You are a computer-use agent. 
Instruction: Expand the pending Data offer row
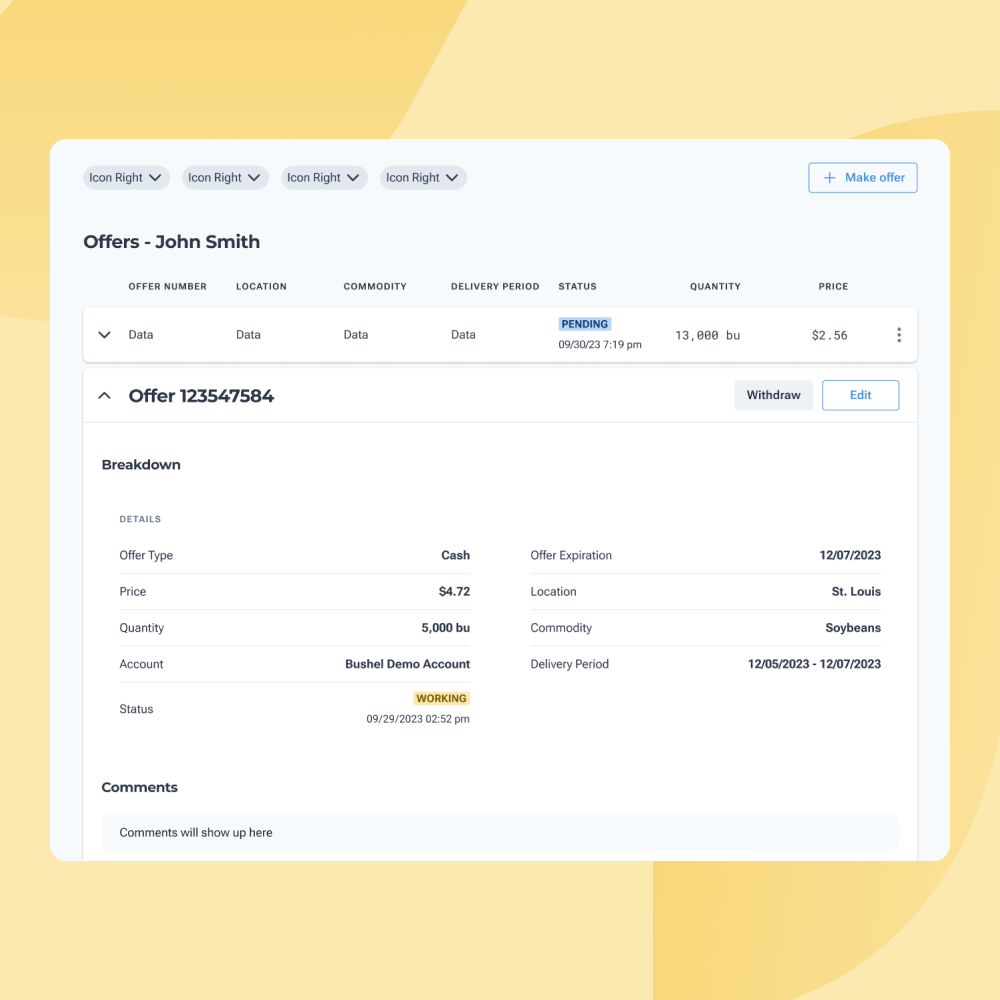(105, 335)
